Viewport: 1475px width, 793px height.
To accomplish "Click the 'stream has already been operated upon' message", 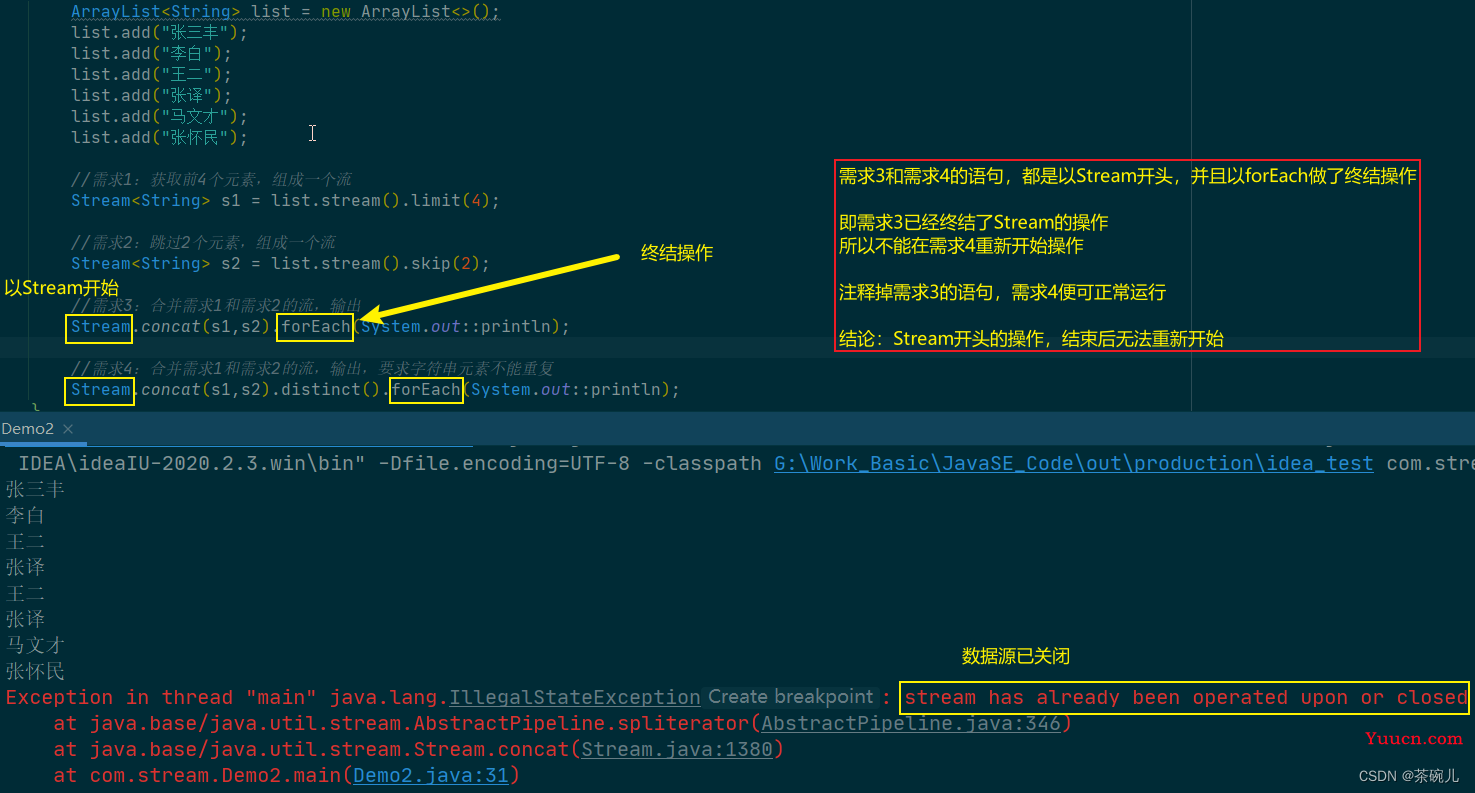I will [x=1186, y=697].
